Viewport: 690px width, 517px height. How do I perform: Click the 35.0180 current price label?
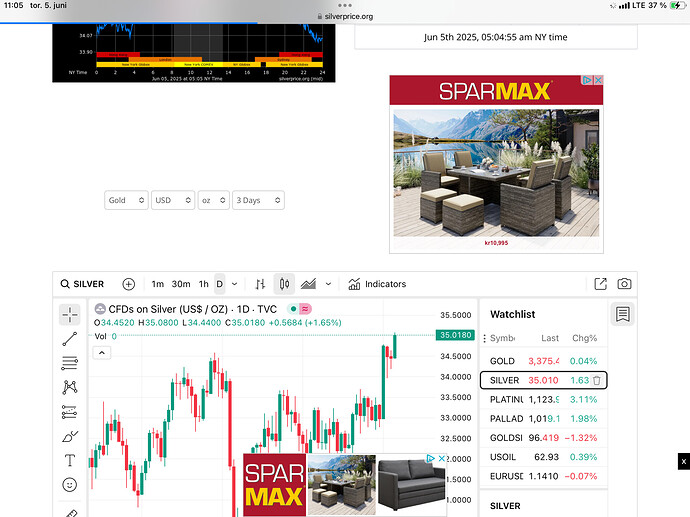pyautogui.click(x=455, y=335)
